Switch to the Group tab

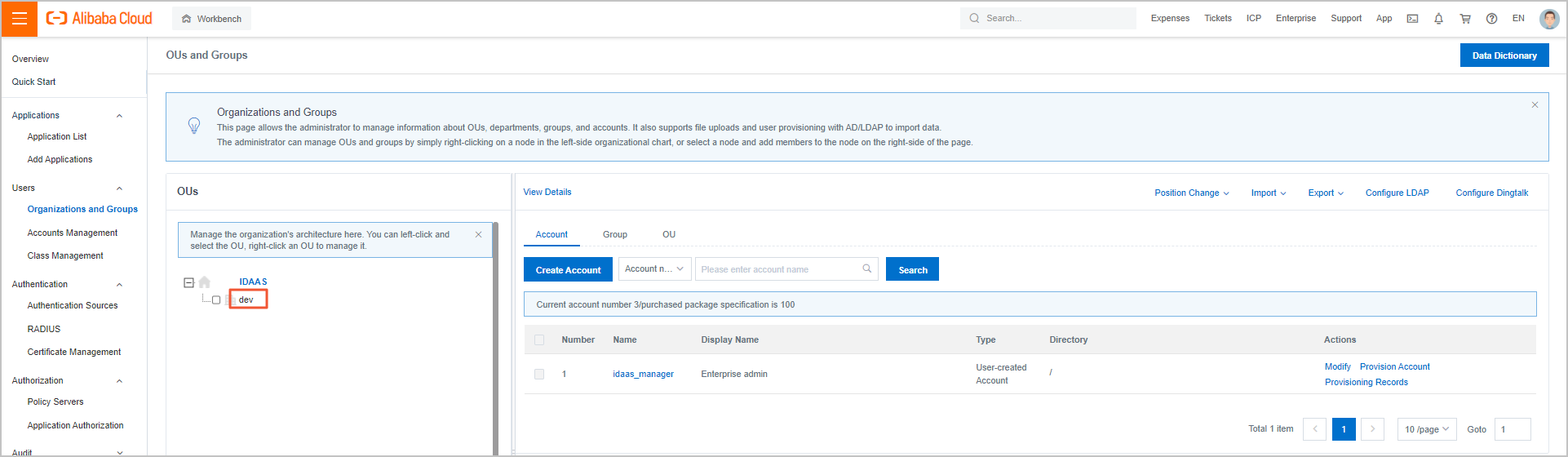tap(615, 234)
